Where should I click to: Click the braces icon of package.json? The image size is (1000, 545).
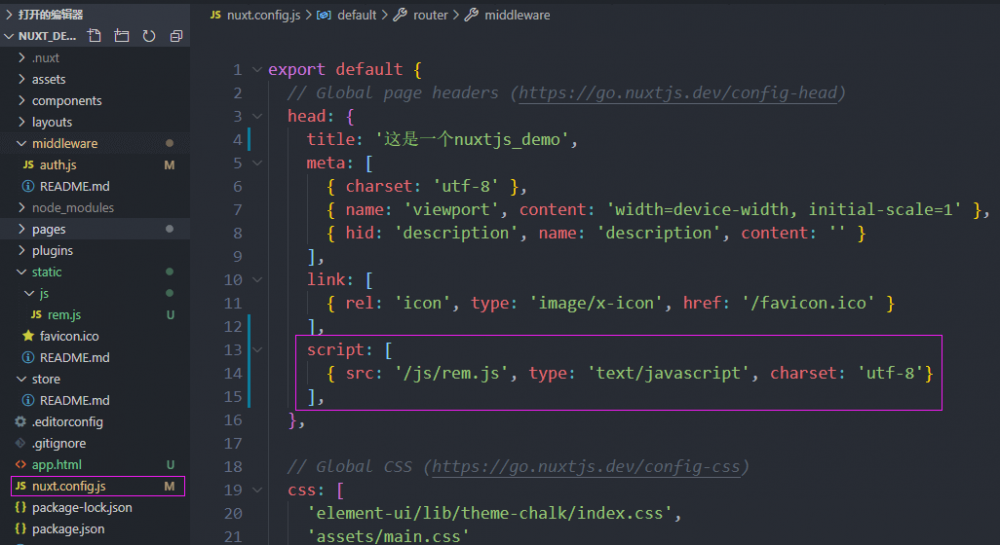(x=20, y=528)
